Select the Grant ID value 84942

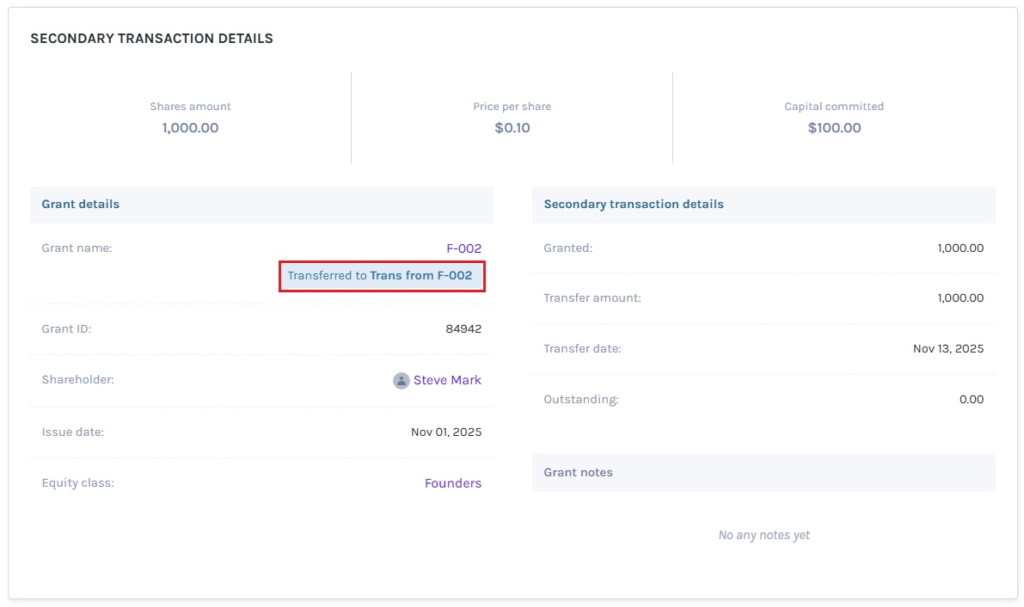tap(463, 328)
